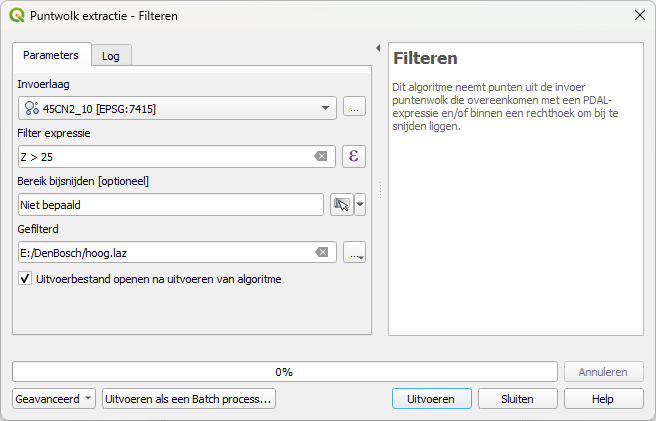Switch to the Log tab
656x421 pixels.
[111, 56]
